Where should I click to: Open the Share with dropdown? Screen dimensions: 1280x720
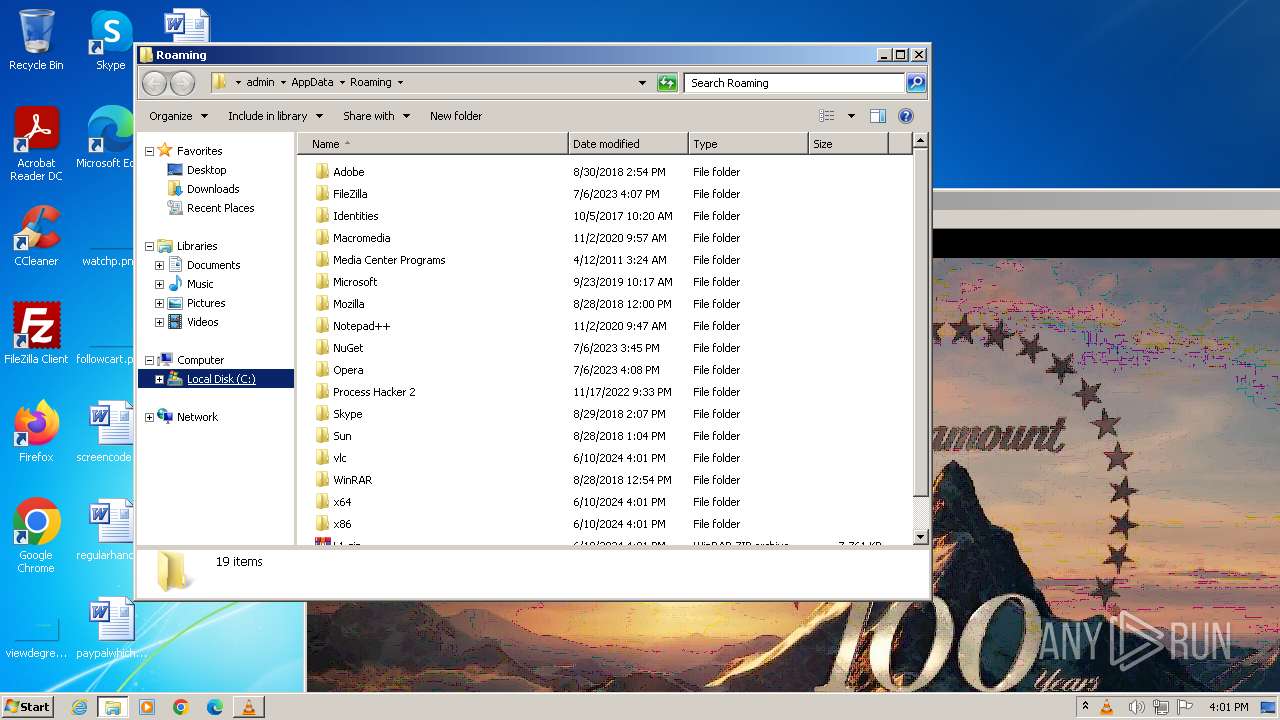(x=376, y=116)
